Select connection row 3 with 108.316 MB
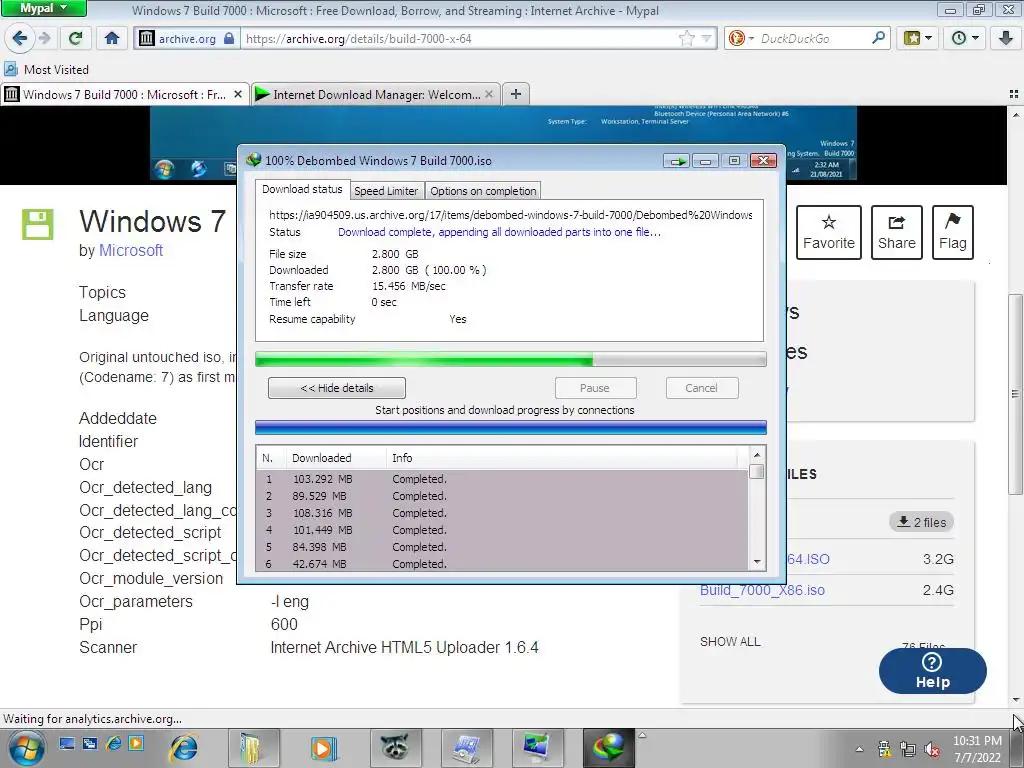1024x768 pixels. point(502,513)
